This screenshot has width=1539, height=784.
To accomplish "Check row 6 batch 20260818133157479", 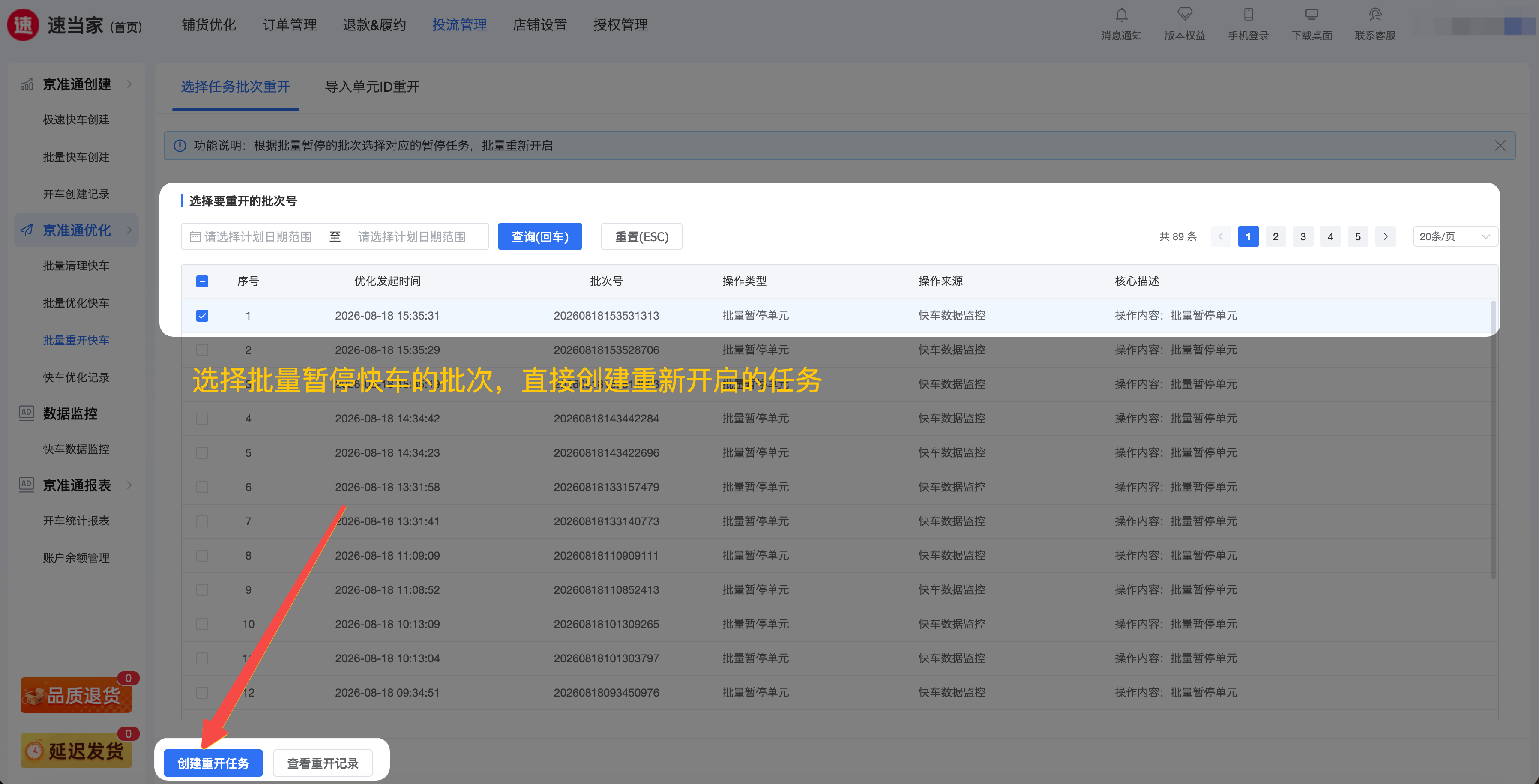I will click(203, 487).
